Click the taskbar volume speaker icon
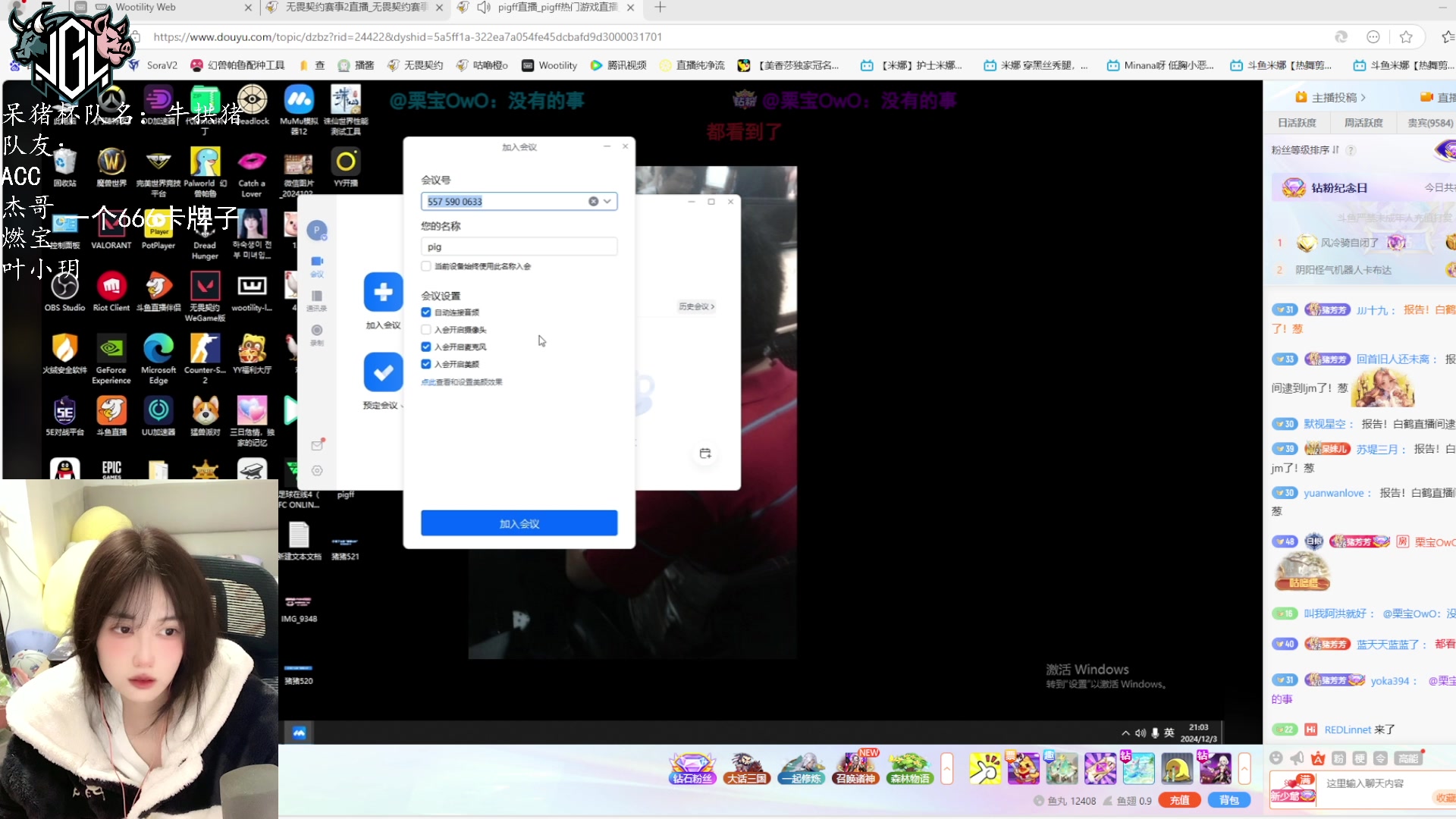The image size is (1456, 819). pos(1141,733)
